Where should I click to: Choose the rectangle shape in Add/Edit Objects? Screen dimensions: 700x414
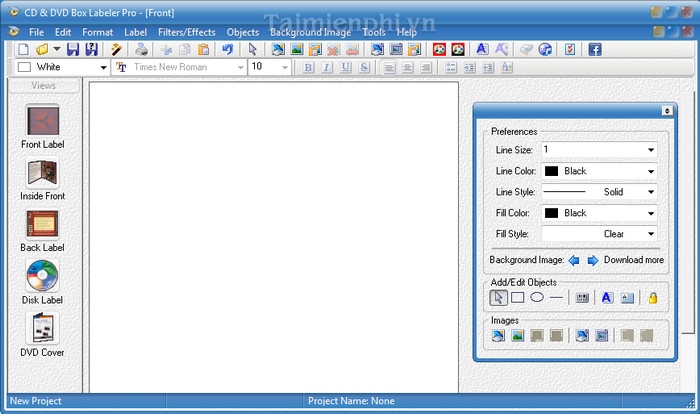click(x=517, y=297)
